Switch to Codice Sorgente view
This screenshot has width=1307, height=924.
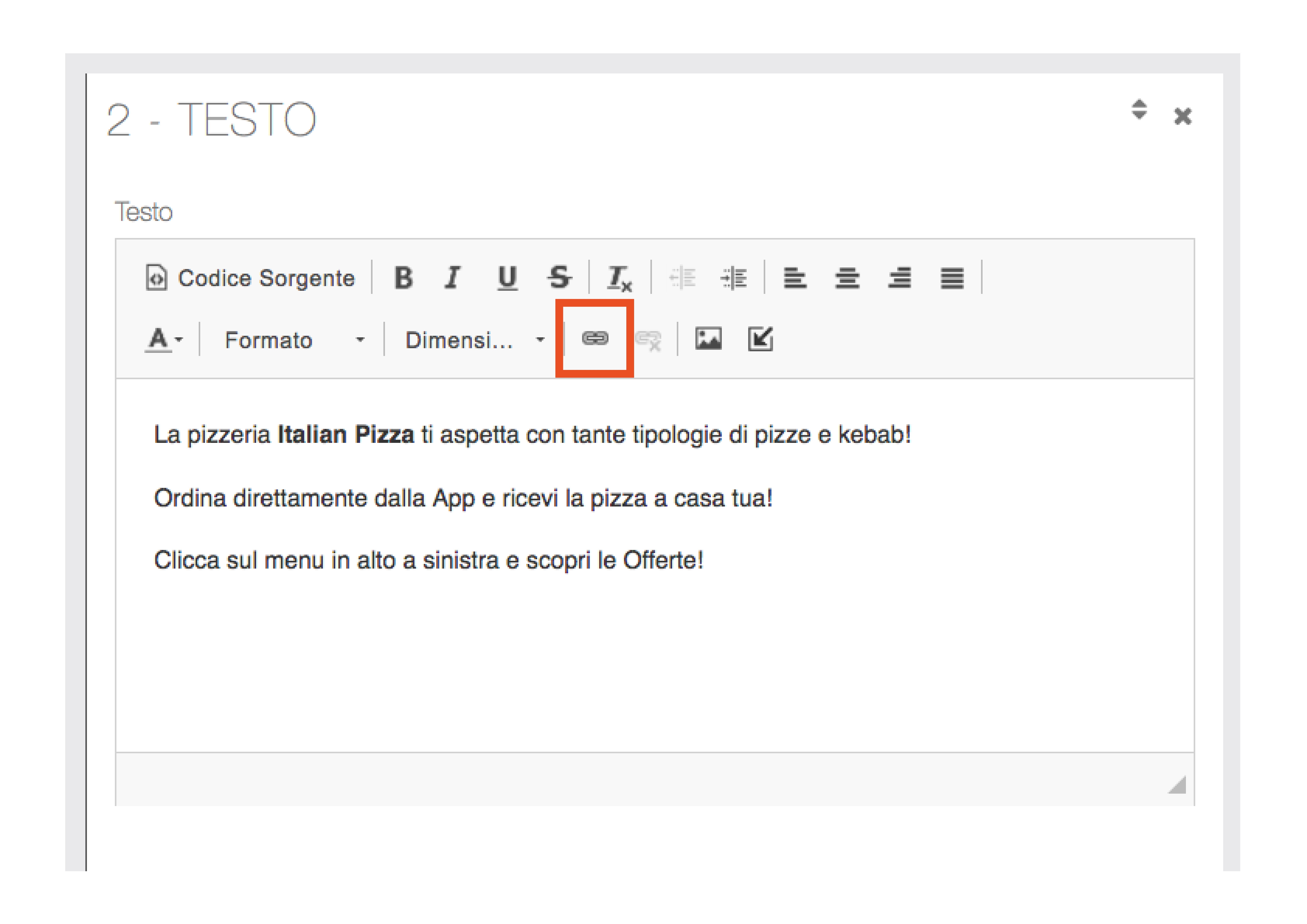coord(250,278)
